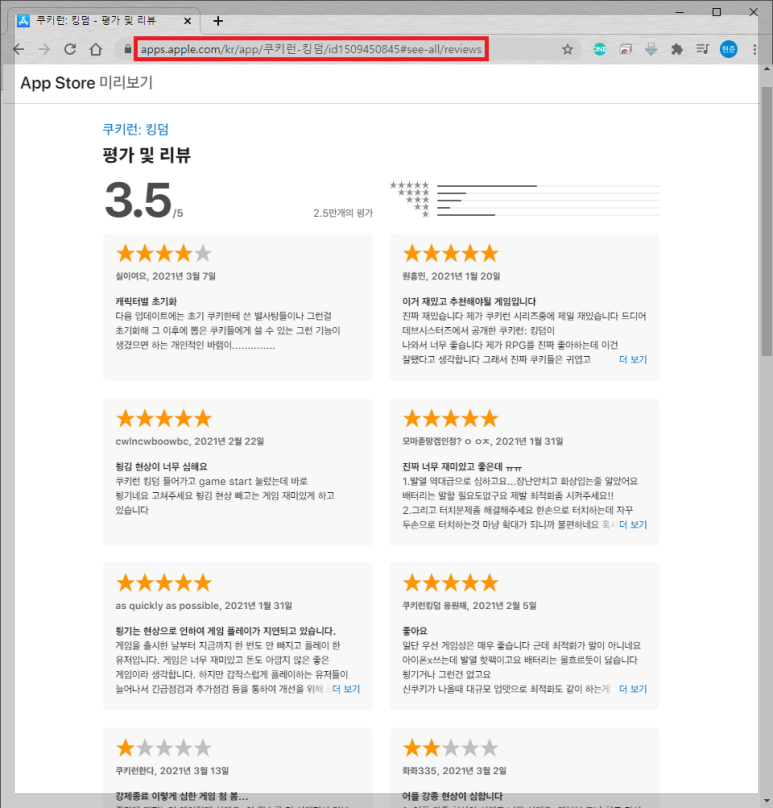Image resolution: width=773 pixels, height=808 pixels.
Task: Click the browser forward arrow
Action: coord(44,49)
